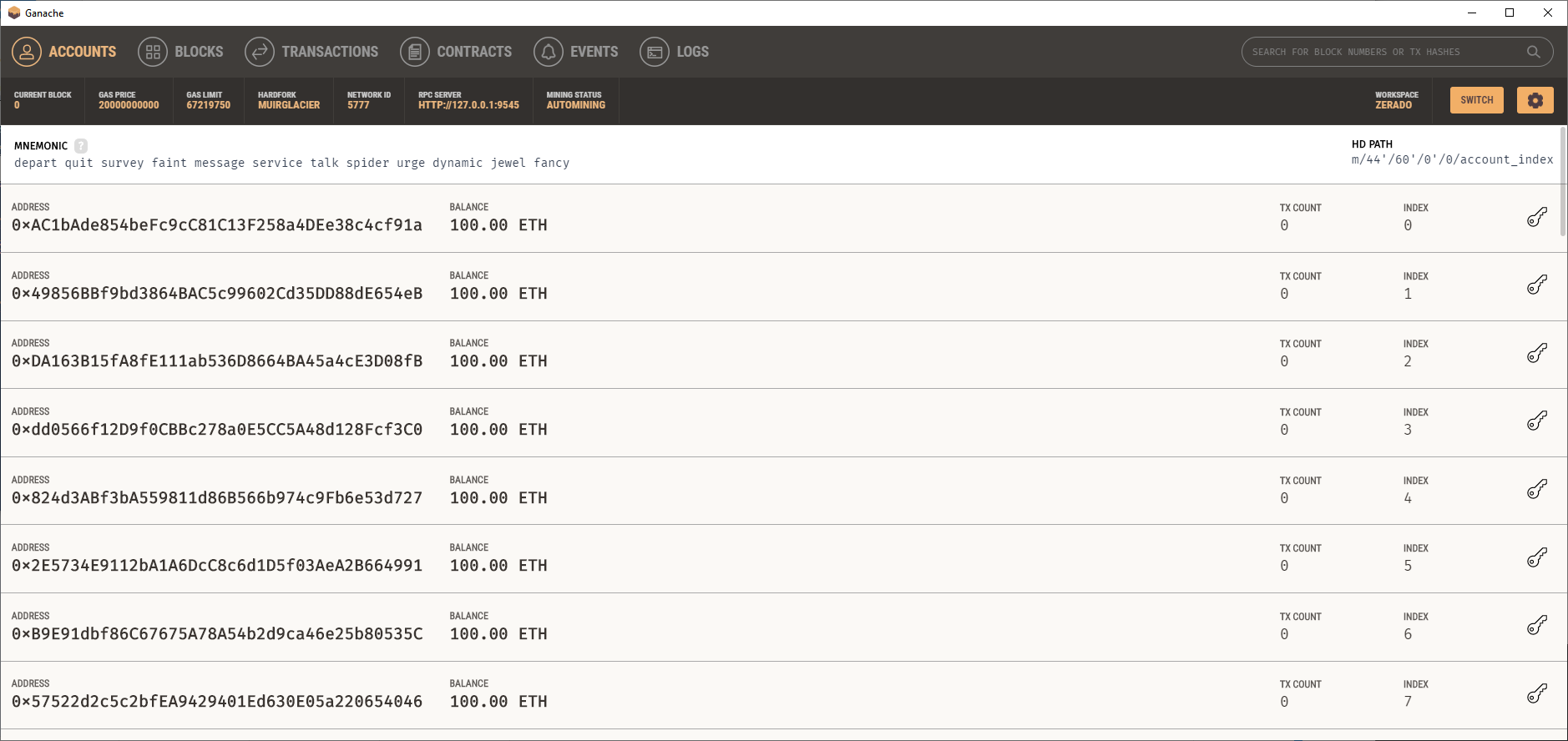Click the AUTOMINING status value

[576, 105]
